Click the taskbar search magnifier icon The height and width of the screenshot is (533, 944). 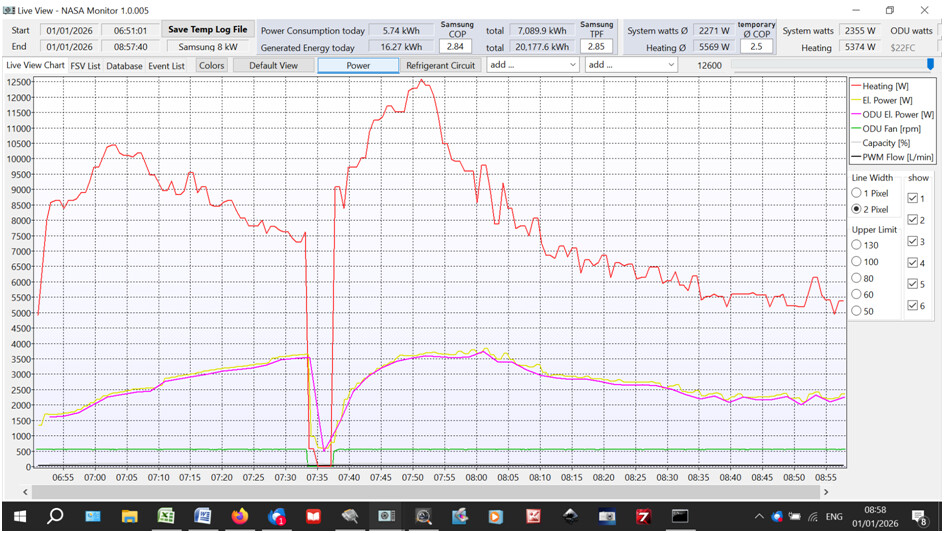[55, 516]
